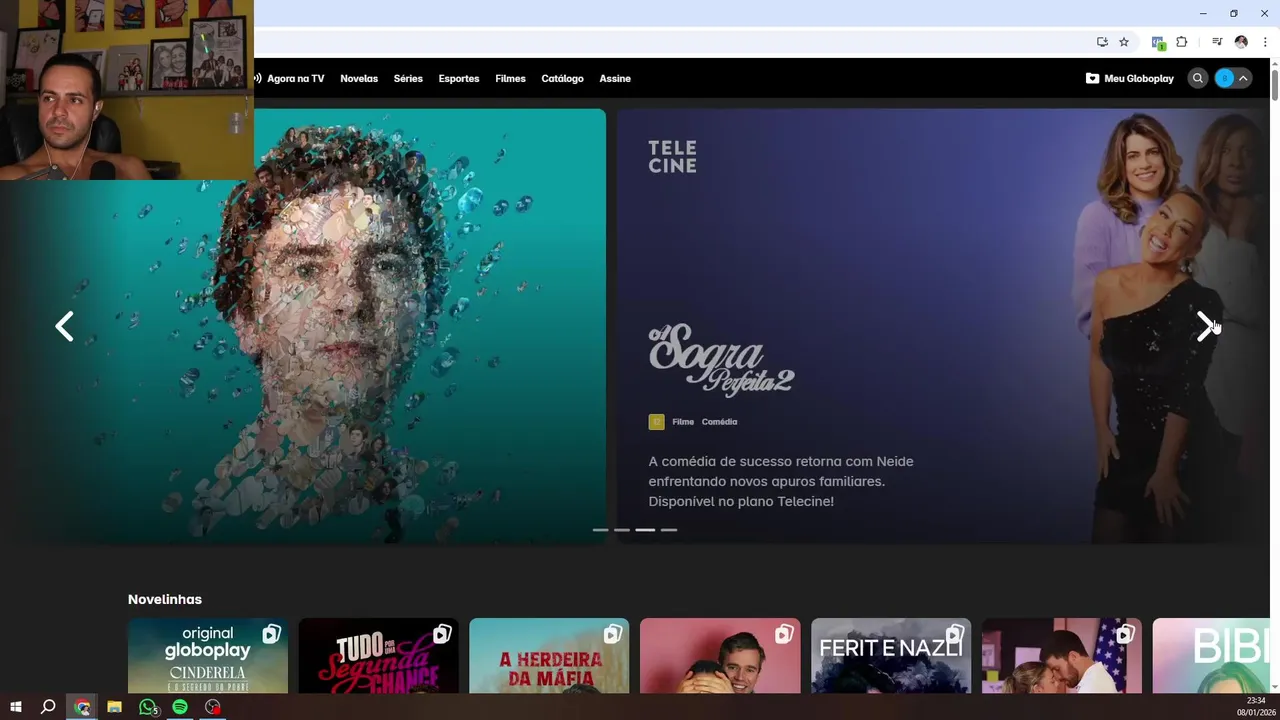Select the fourth carousel indicator dash
This screenshot has width=1280, height=720.
[x=669, y=529]
